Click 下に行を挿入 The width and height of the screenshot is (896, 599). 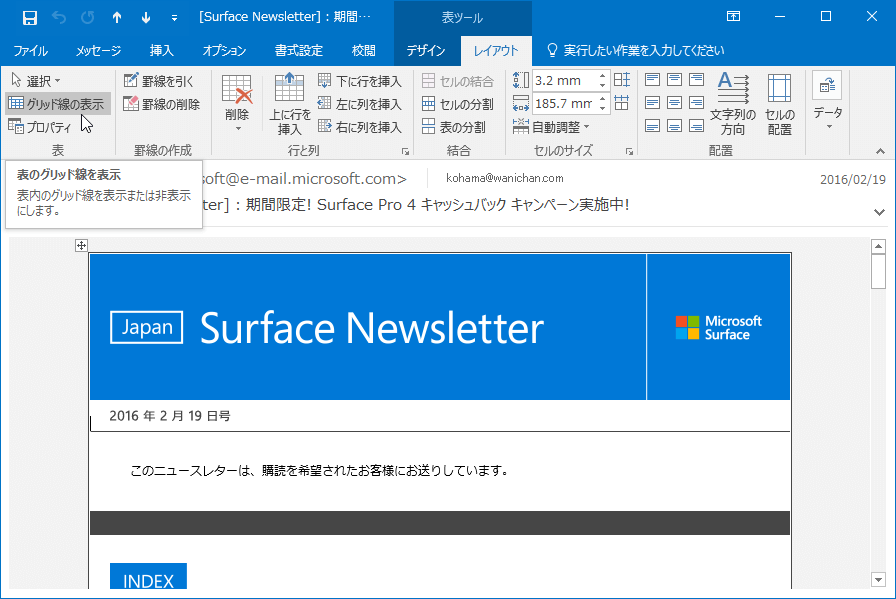360,81
